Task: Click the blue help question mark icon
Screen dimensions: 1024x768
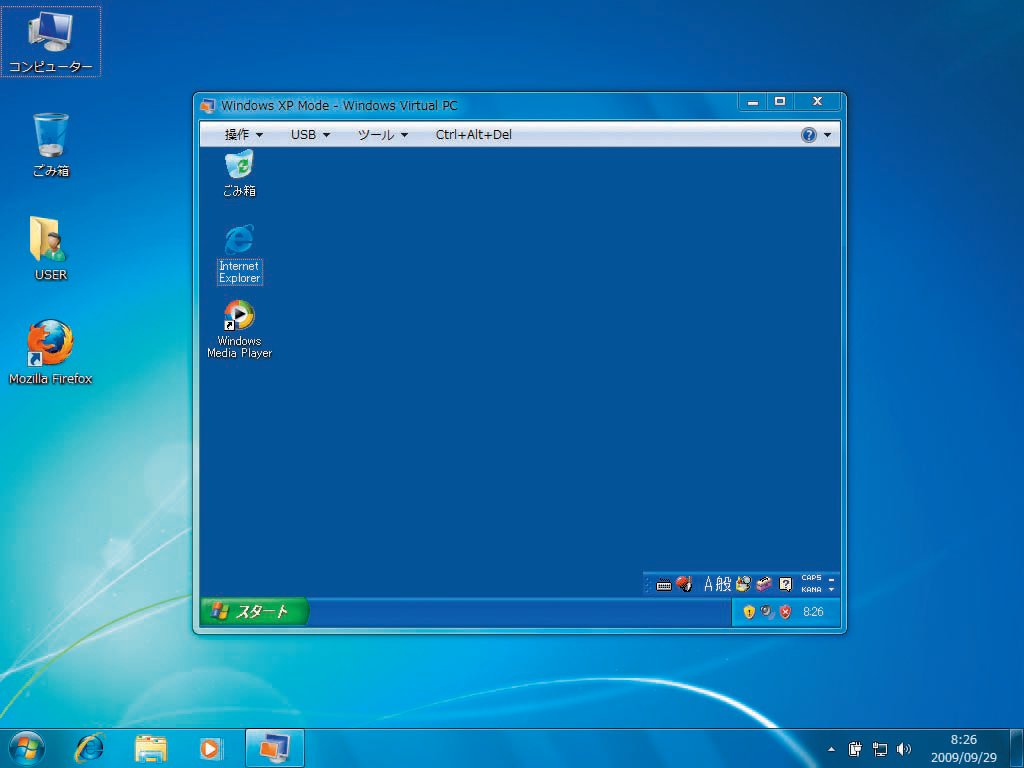Action: [808, 135]
